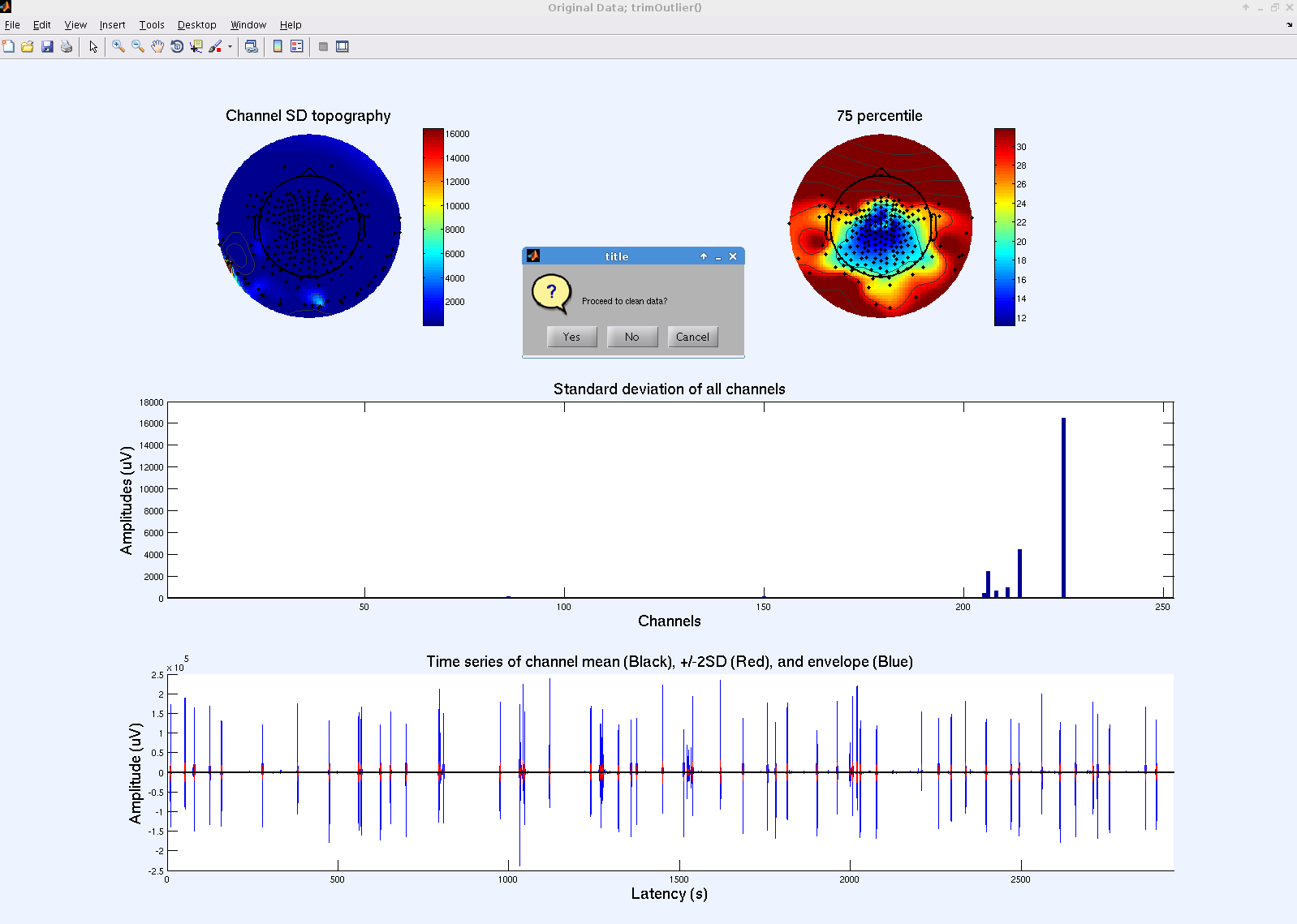This screenshot has width=1297, height=924.
Task: Toggle the Edit Plot arrow tool
Action: pos(93,46)
